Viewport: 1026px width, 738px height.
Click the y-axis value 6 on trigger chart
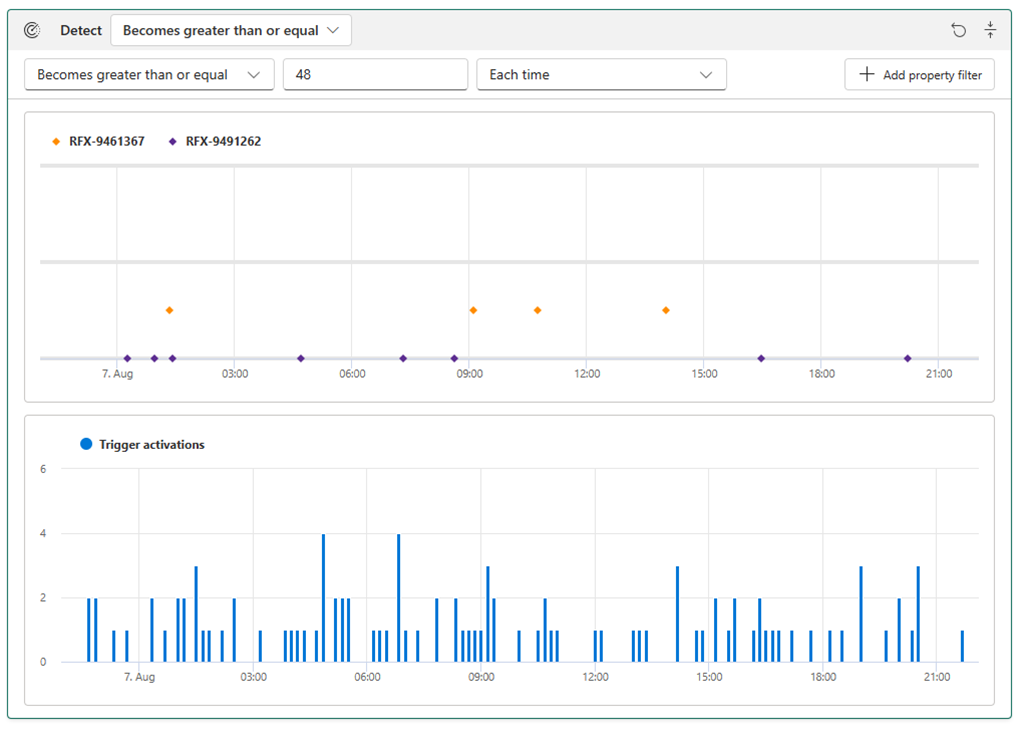point(43,469)
